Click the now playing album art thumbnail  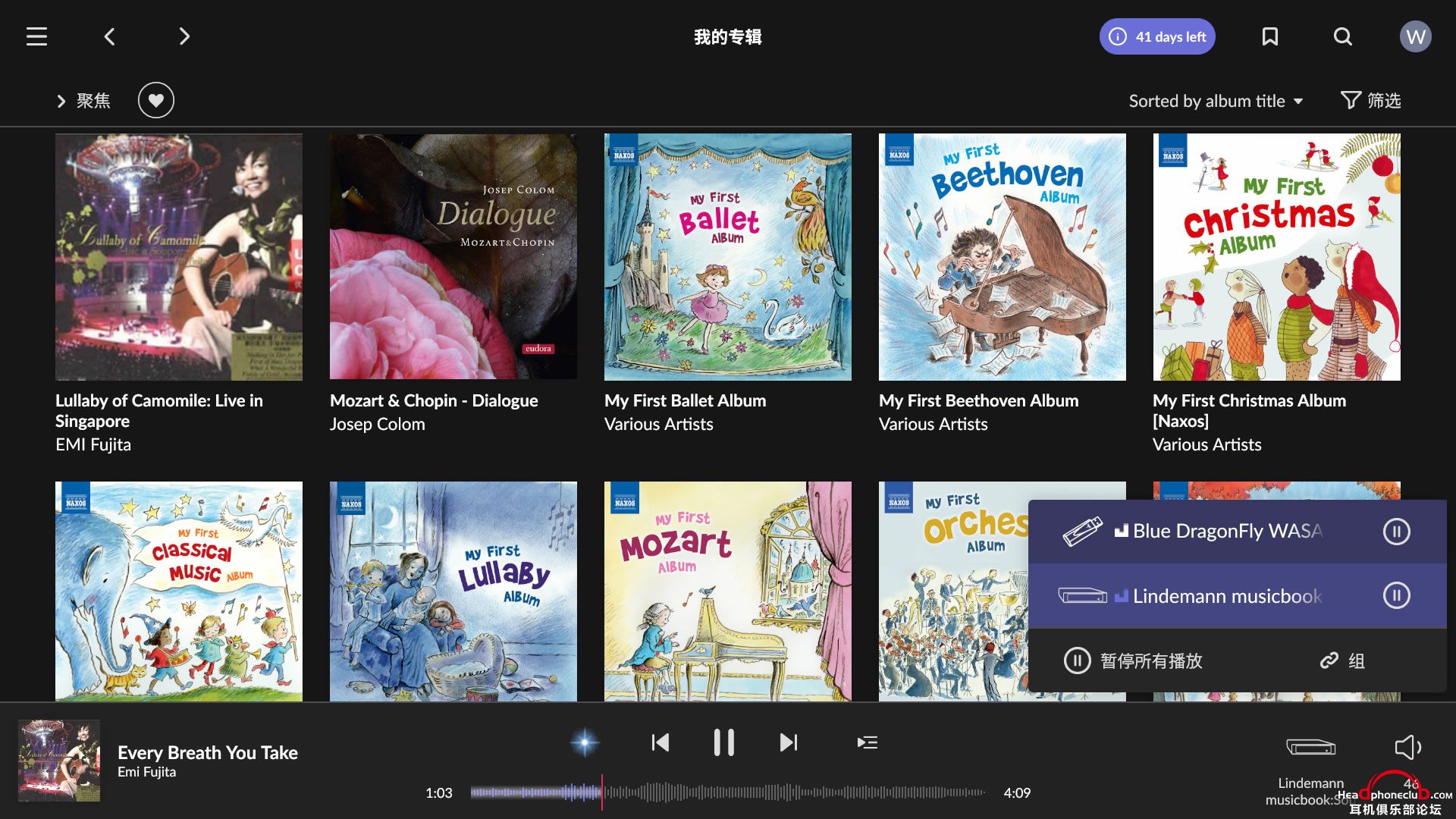pos(59,761)
